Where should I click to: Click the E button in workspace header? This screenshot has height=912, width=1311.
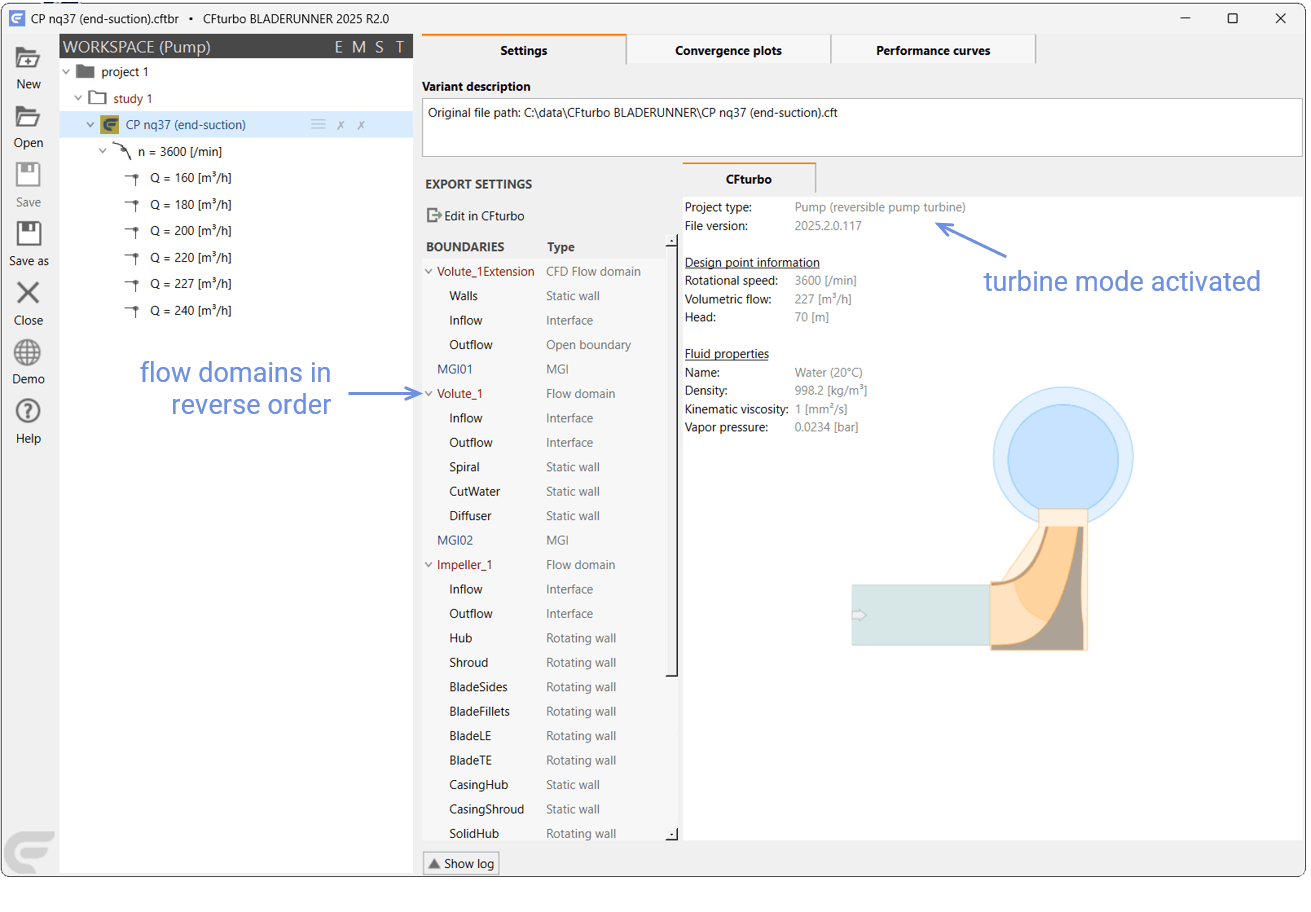tap(339, 47)
